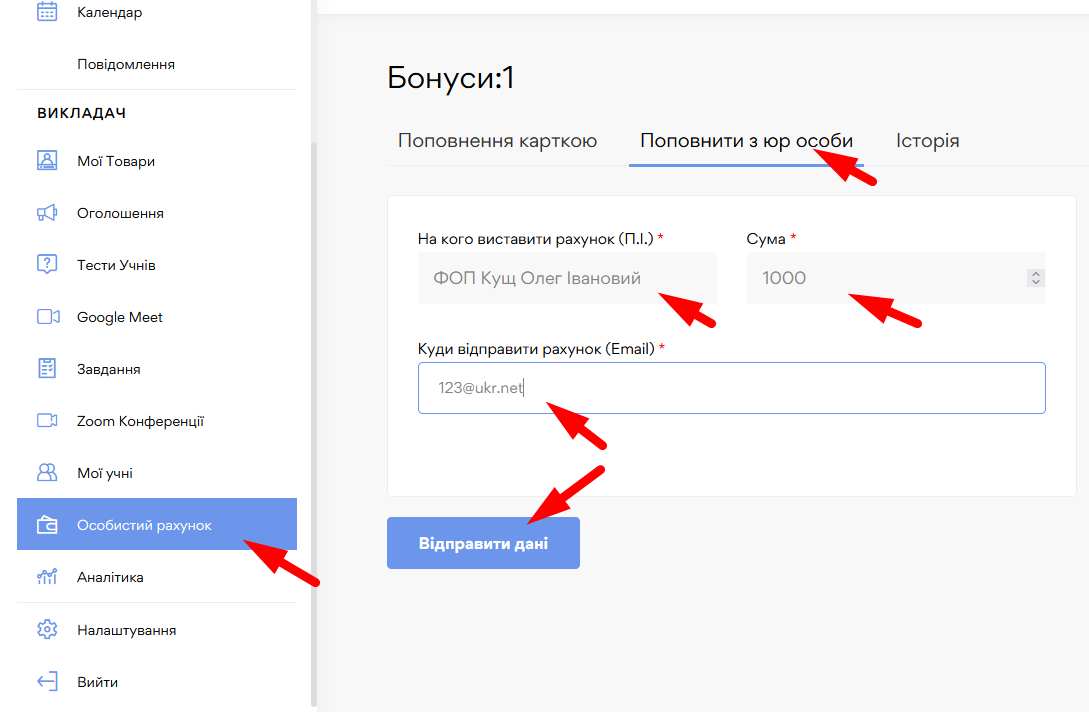Click the Мої учні people icon
Viewport: 1089px width, 712px height.
(x=47, y=473)
